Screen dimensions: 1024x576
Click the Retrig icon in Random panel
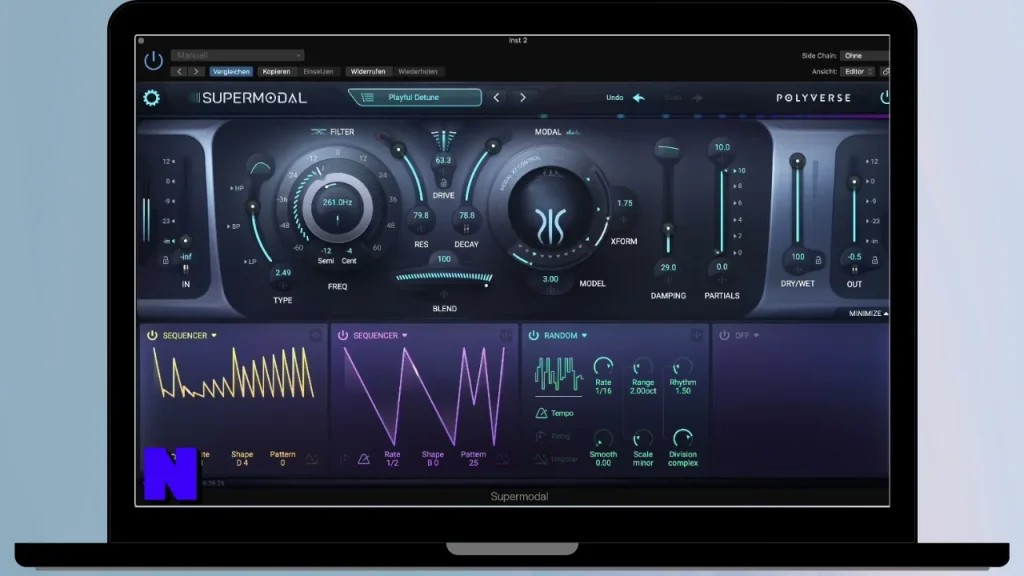pos(540,436)
